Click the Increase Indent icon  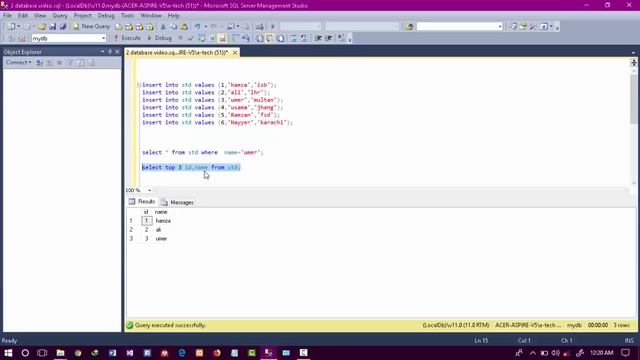tap(329, 38)
